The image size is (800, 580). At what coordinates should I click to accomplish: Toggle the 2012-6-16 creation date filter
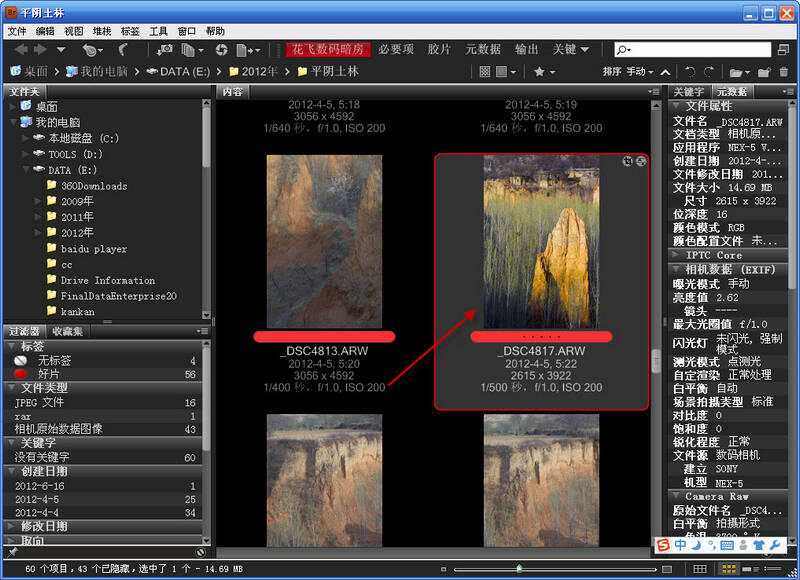106,486
